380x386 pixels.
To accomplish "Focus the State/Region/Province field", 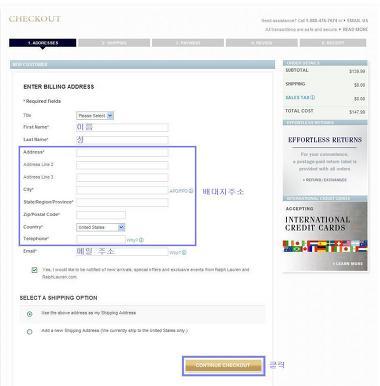I will 122,202.
